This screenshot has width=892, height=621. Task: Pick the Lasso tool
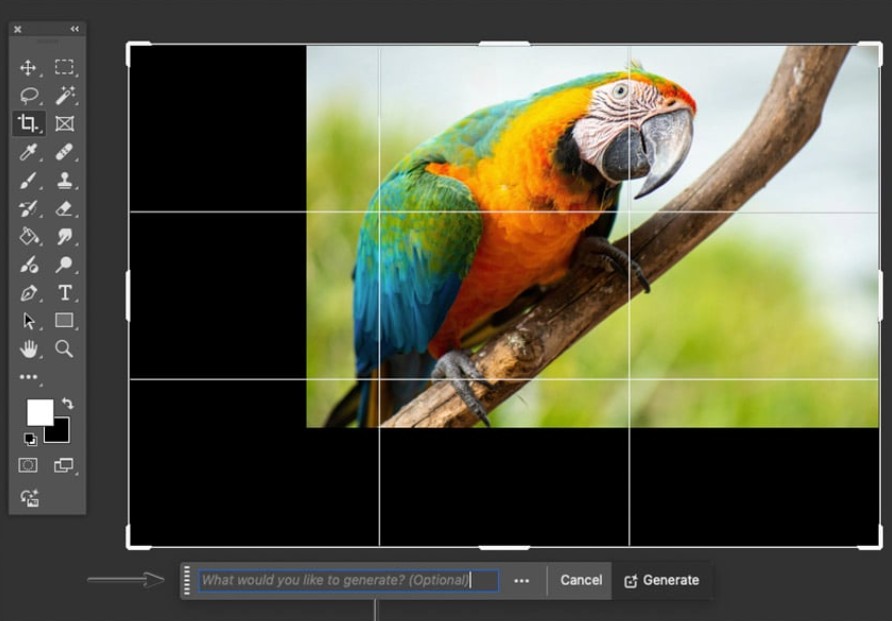point(28,96)
